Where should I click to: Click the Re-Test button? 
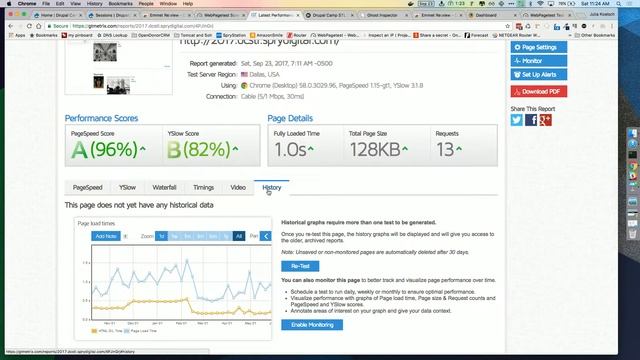300,266
